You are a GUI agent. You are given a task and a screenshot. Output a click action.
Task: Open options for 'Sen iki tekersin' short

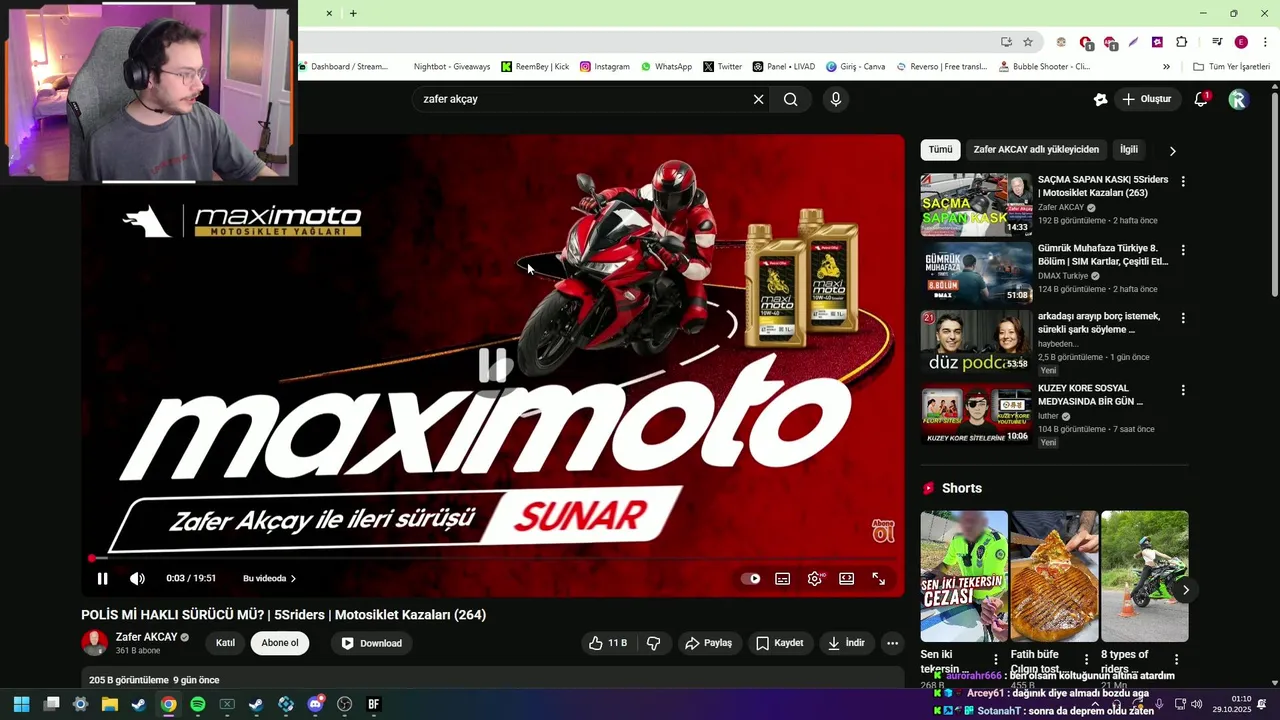click(995, 660)
